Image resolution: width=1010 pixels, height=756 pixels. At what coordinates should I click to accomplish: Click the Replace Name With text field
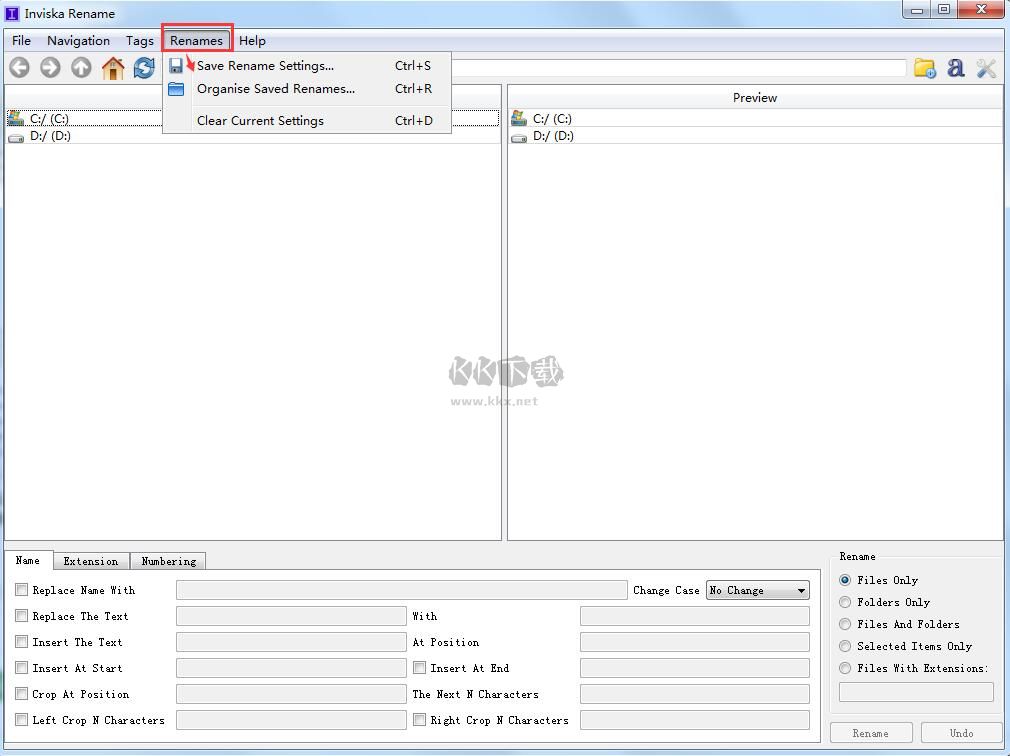(401, 590)
